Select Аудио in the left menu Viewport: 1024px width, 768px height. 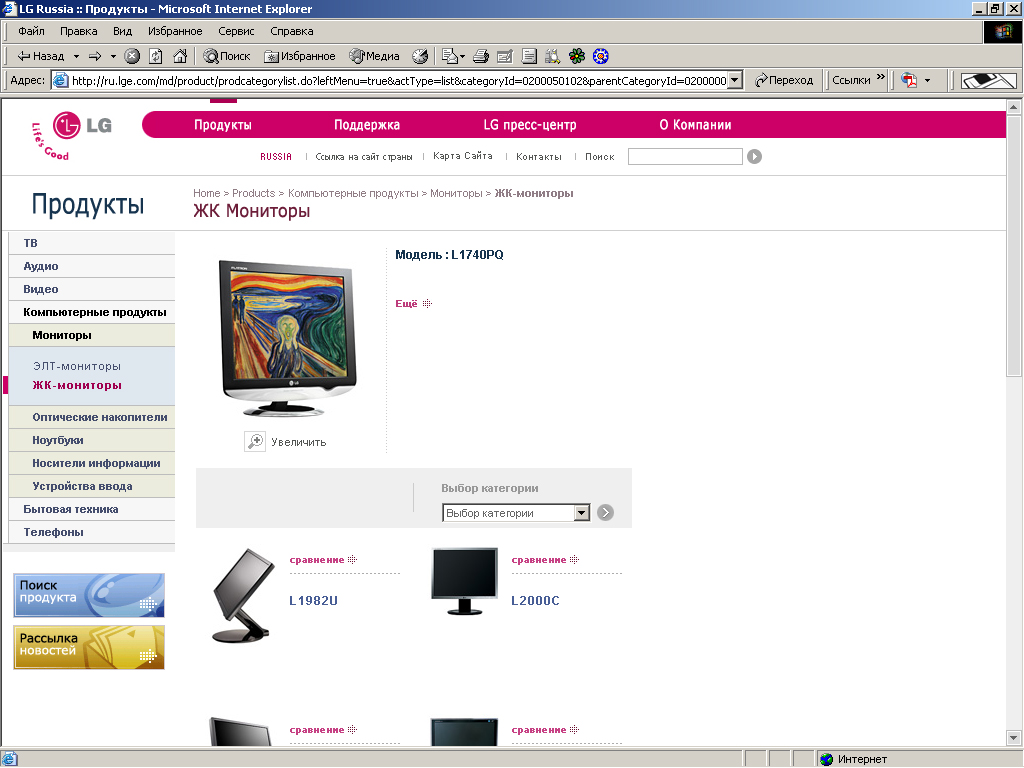click(92, 266)
